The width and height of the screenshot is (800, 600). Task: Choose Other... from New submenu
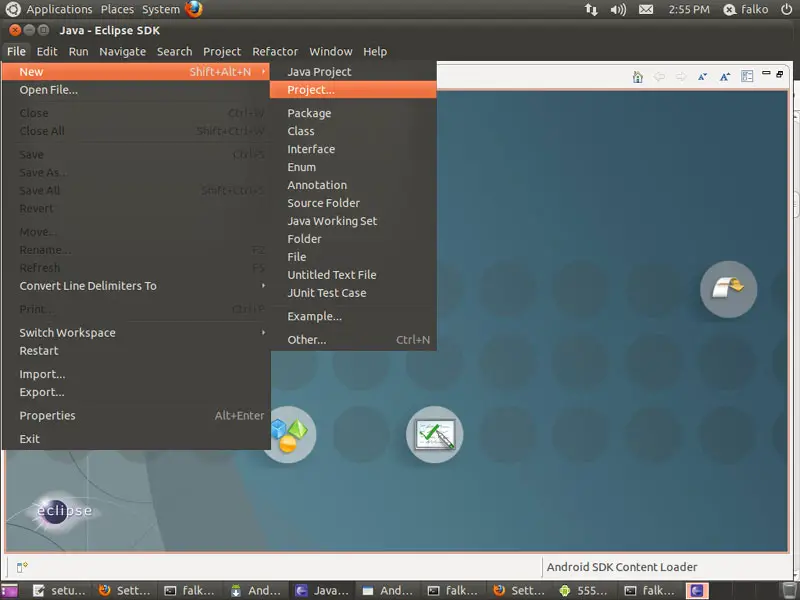353,340
